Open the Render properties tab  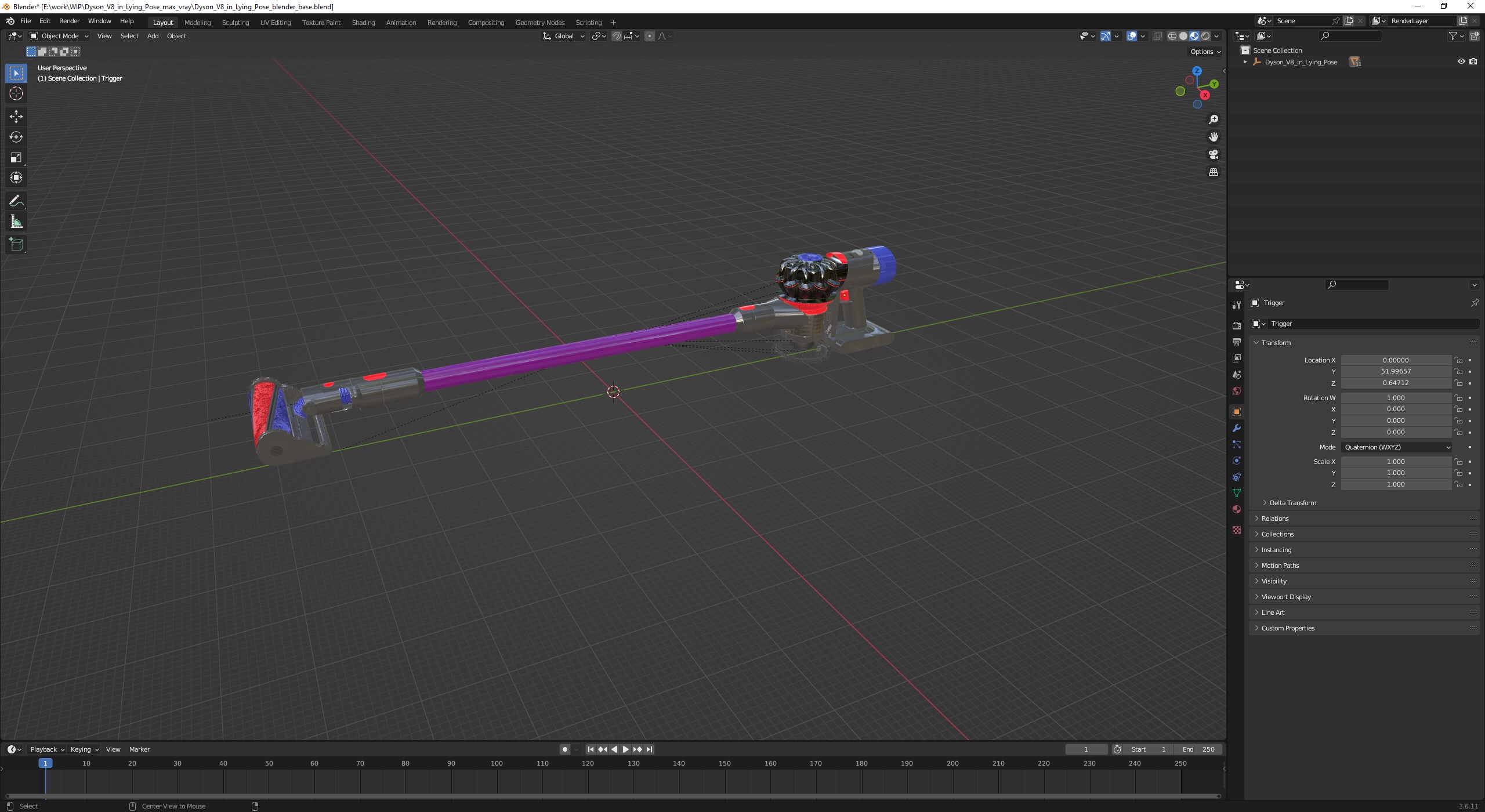tap(1236, 326)
